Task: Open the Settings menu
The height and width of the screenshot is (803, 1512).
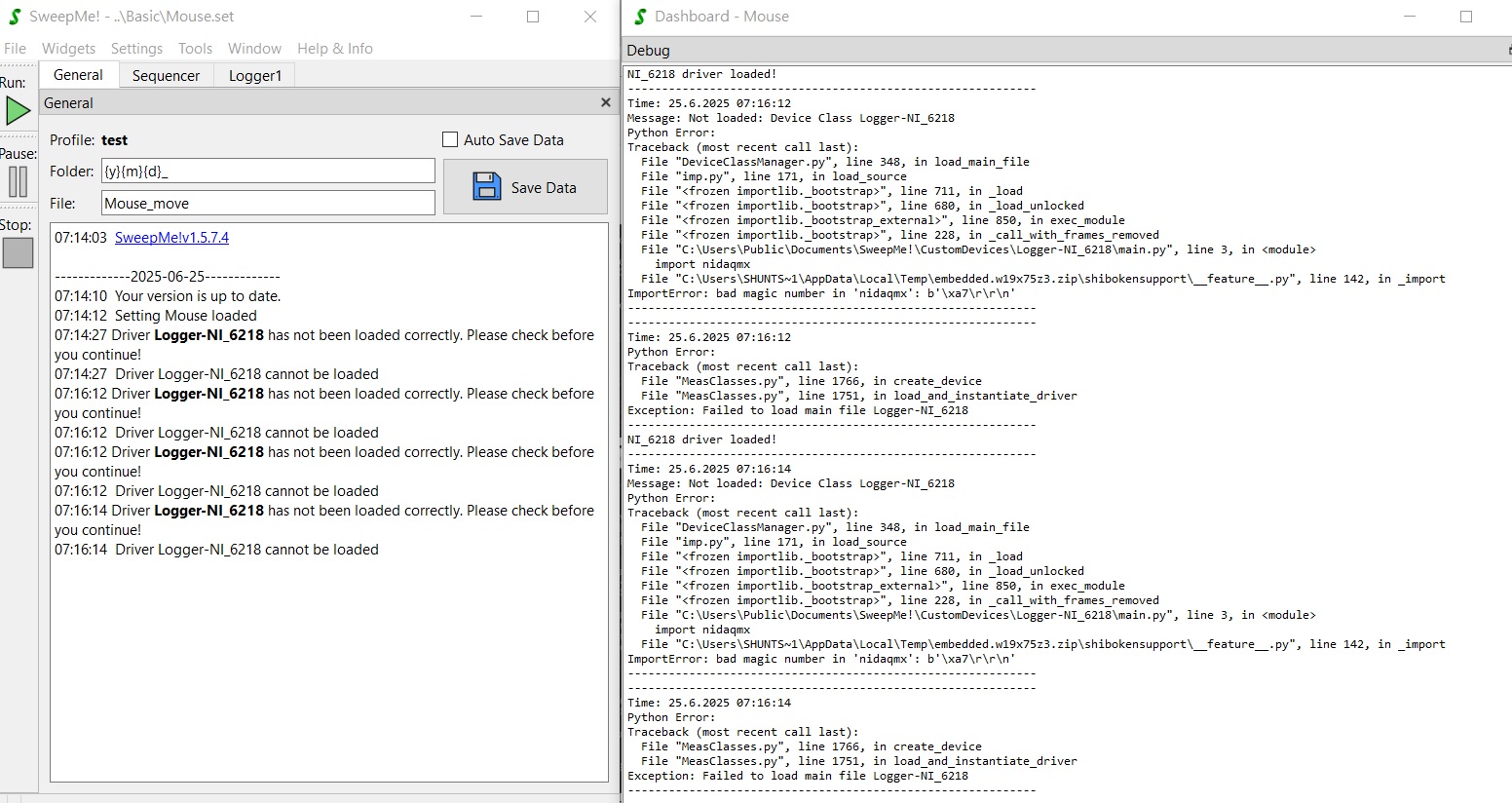Action: [x=136, y=48]
